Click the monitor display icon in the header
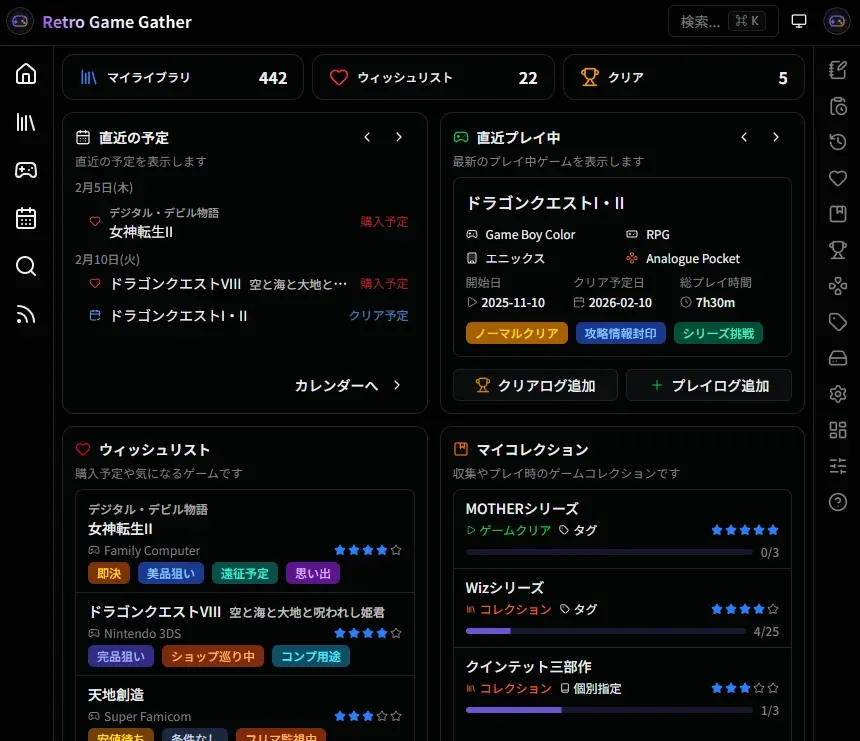This screenshot has height=741, width=860. (x=799, y=21)
